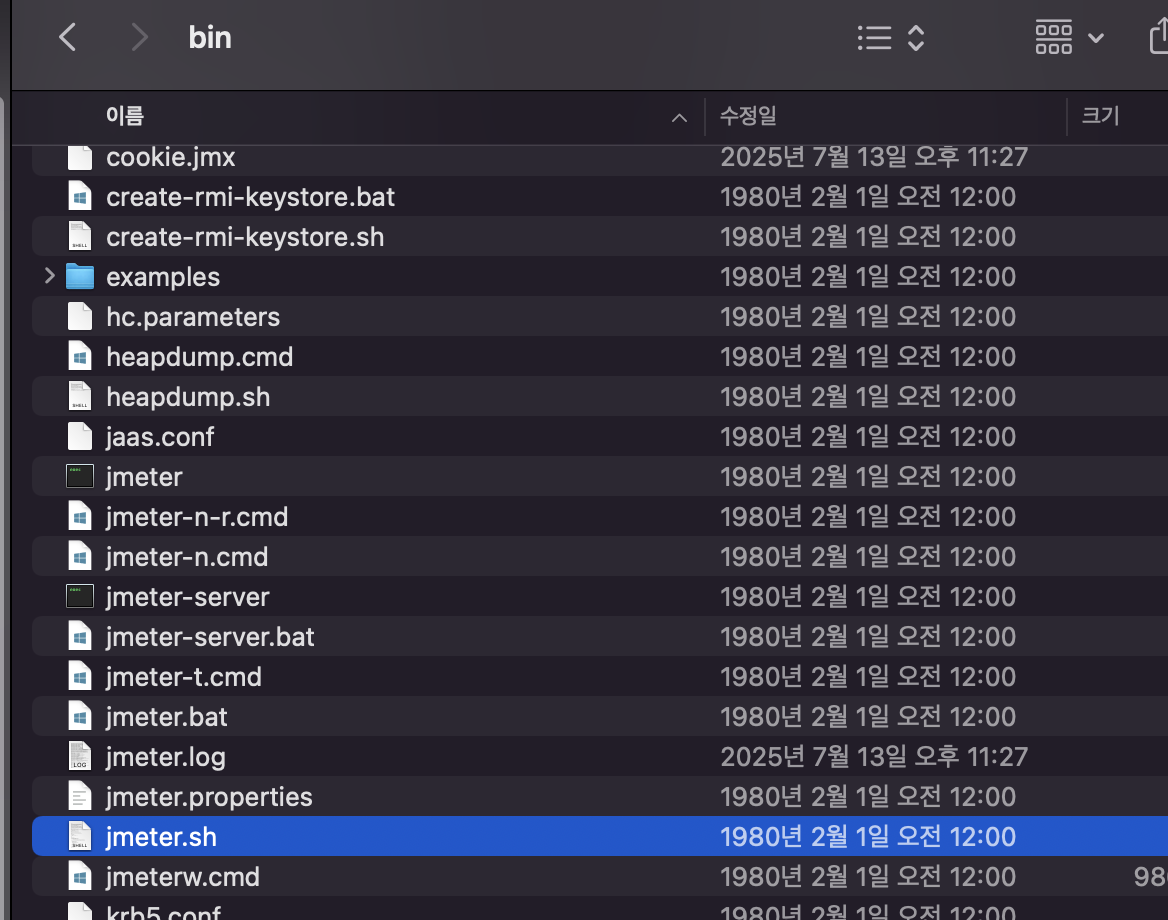Click the jmeter.bat file icon

(80, 717)
